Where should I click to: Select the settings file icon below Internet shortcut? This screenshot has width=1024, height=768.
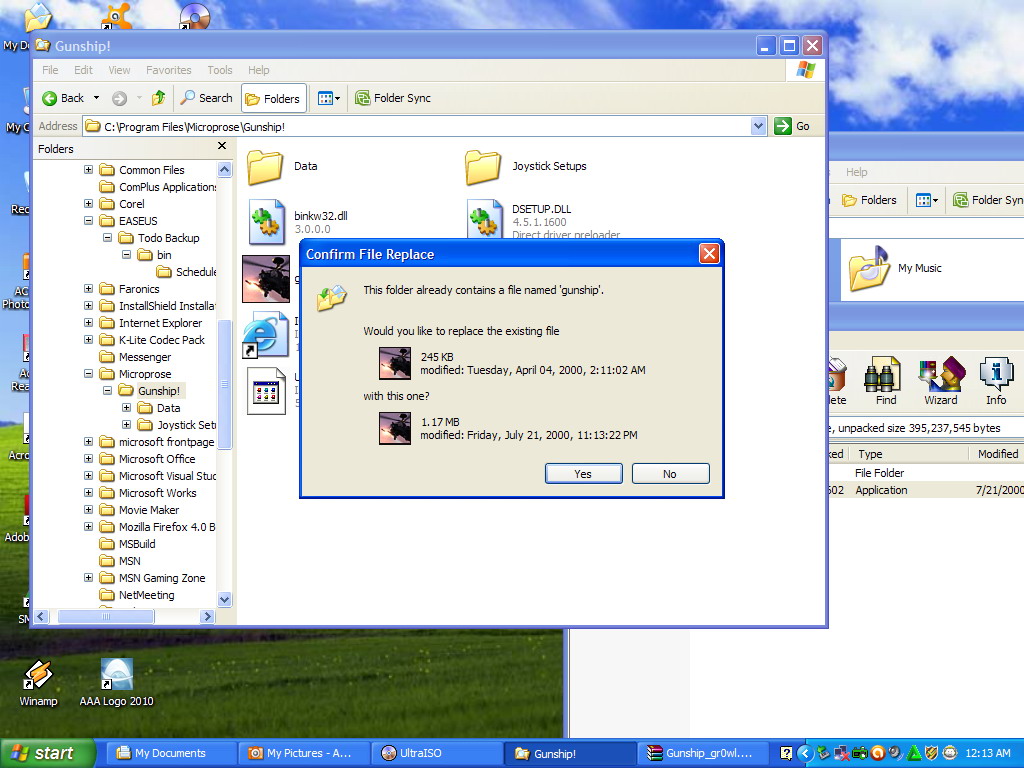(266, 391)
